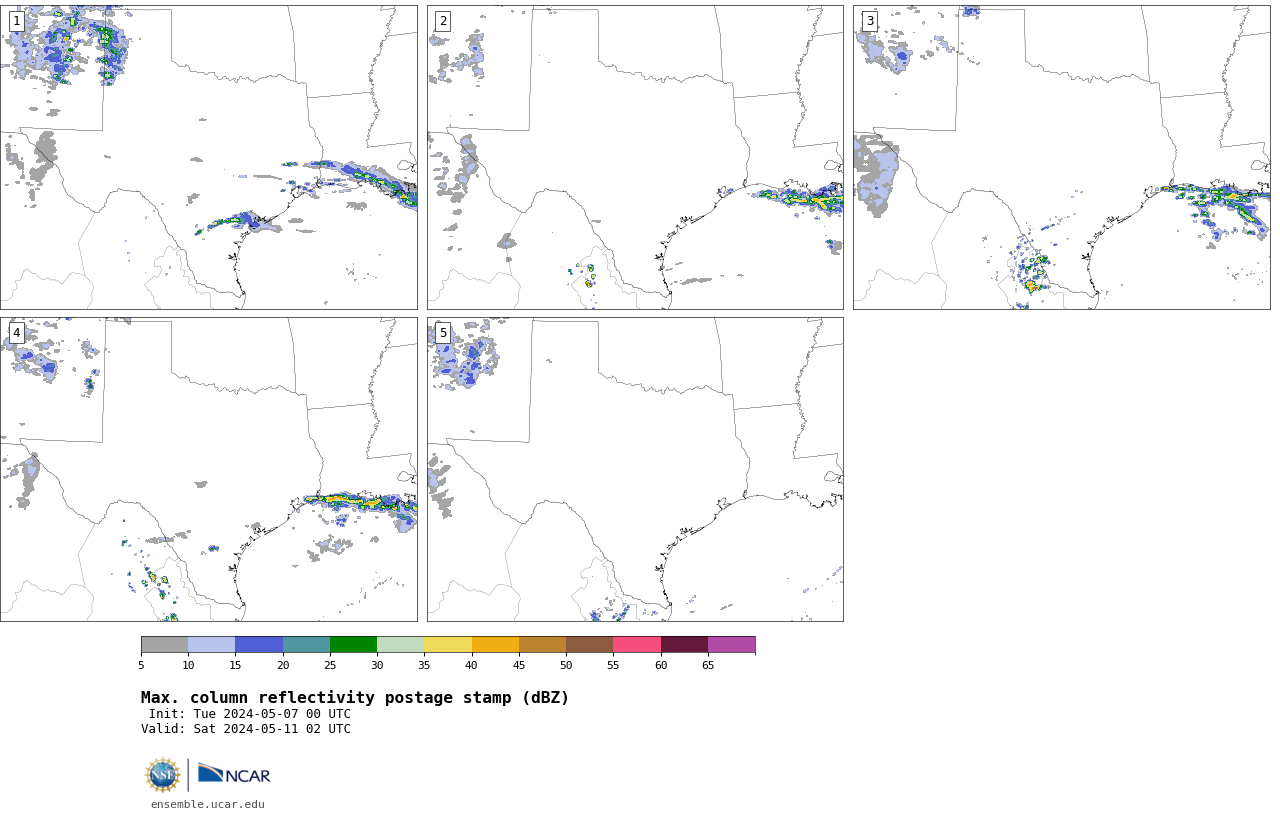Click the orange 40-45 dBZ swatch

495,644
